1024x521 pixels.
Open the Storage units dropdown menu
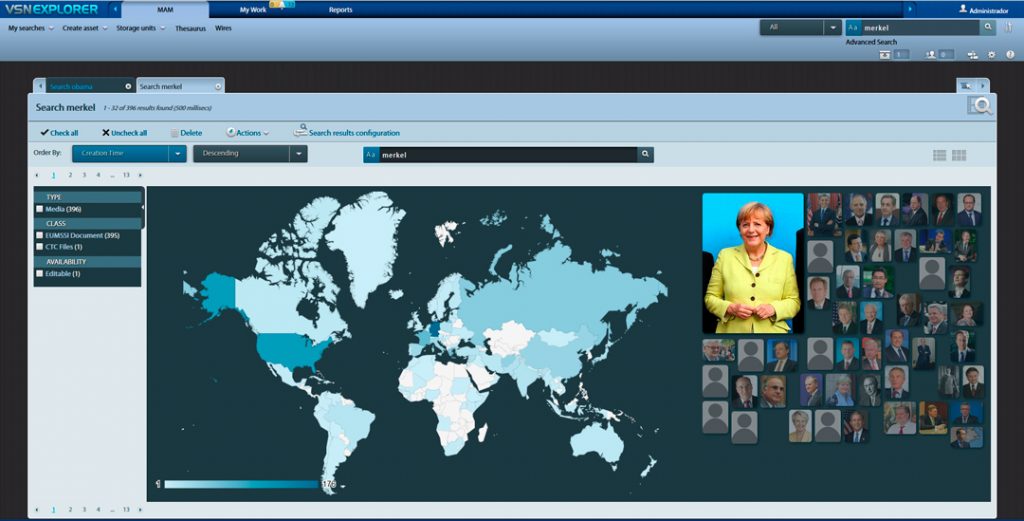tap(140, 28)
